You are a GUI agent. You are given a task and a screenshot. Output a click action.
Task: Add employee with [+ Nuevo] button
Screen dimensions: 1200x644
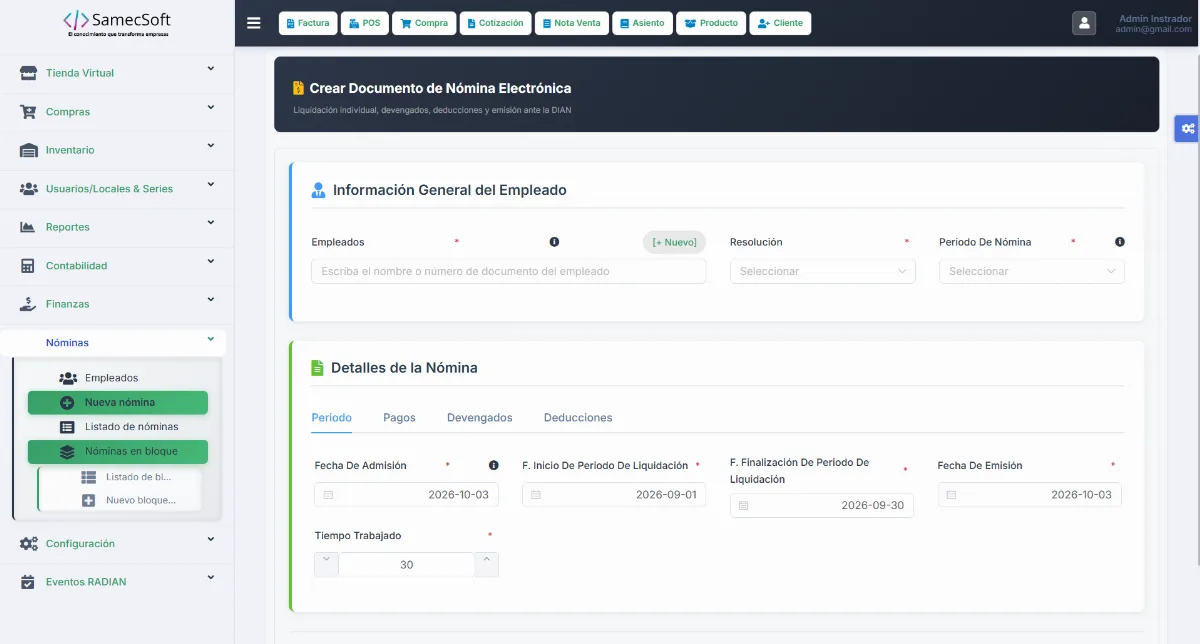click(674, 242)
